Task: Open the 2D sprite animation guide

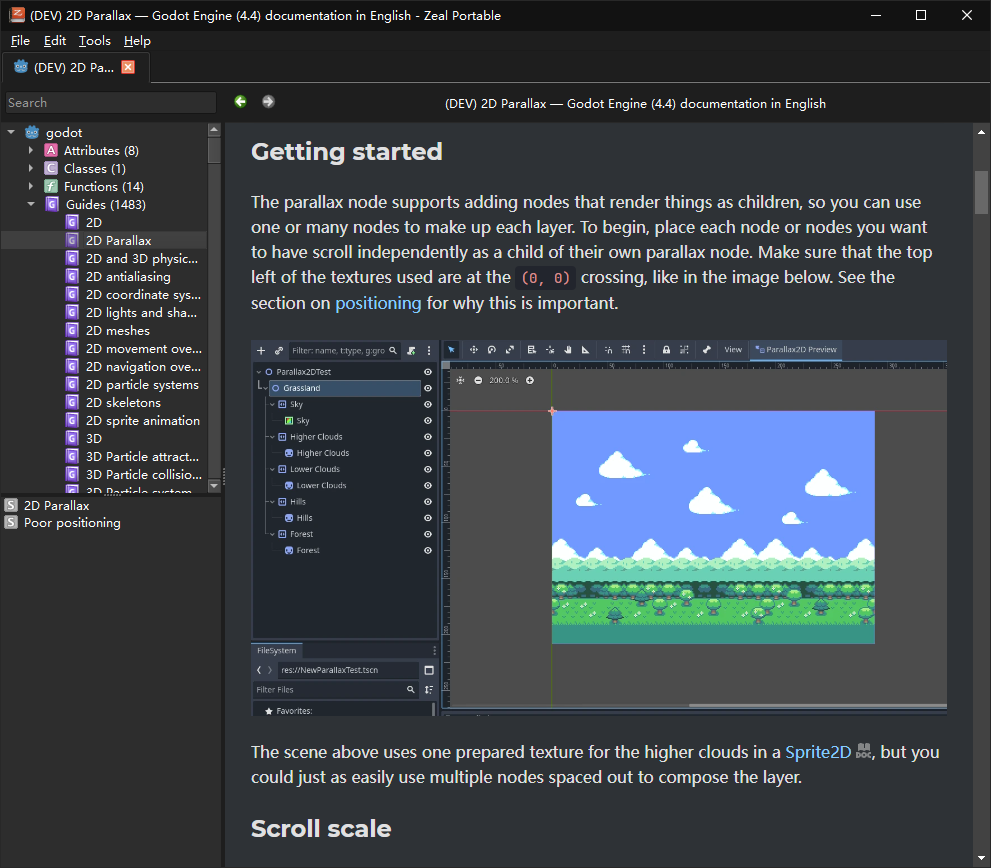Action: pyautogui.click(x=143, y=420)
